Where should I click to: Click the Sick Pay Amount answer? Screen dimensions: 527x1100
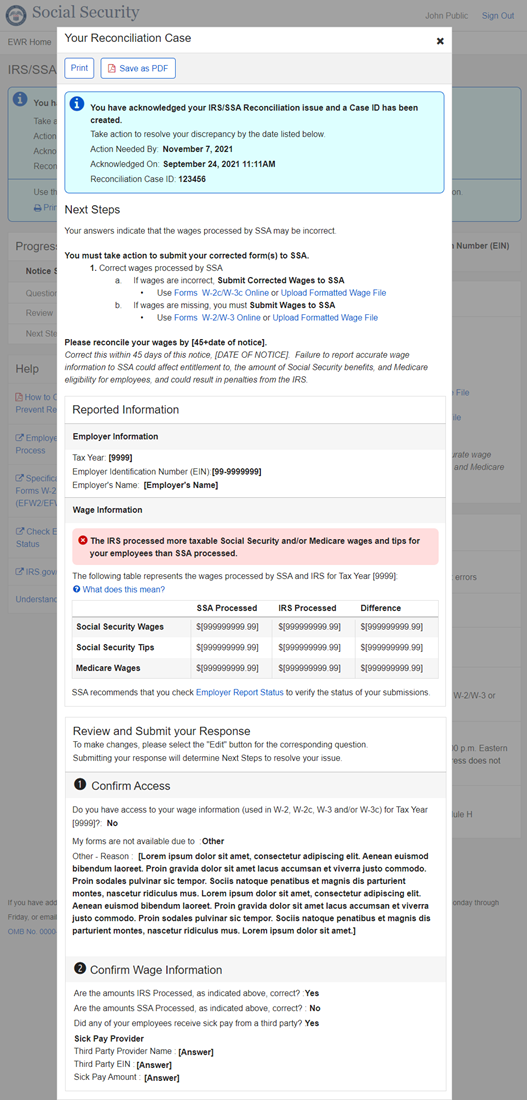pos(161,1078)
